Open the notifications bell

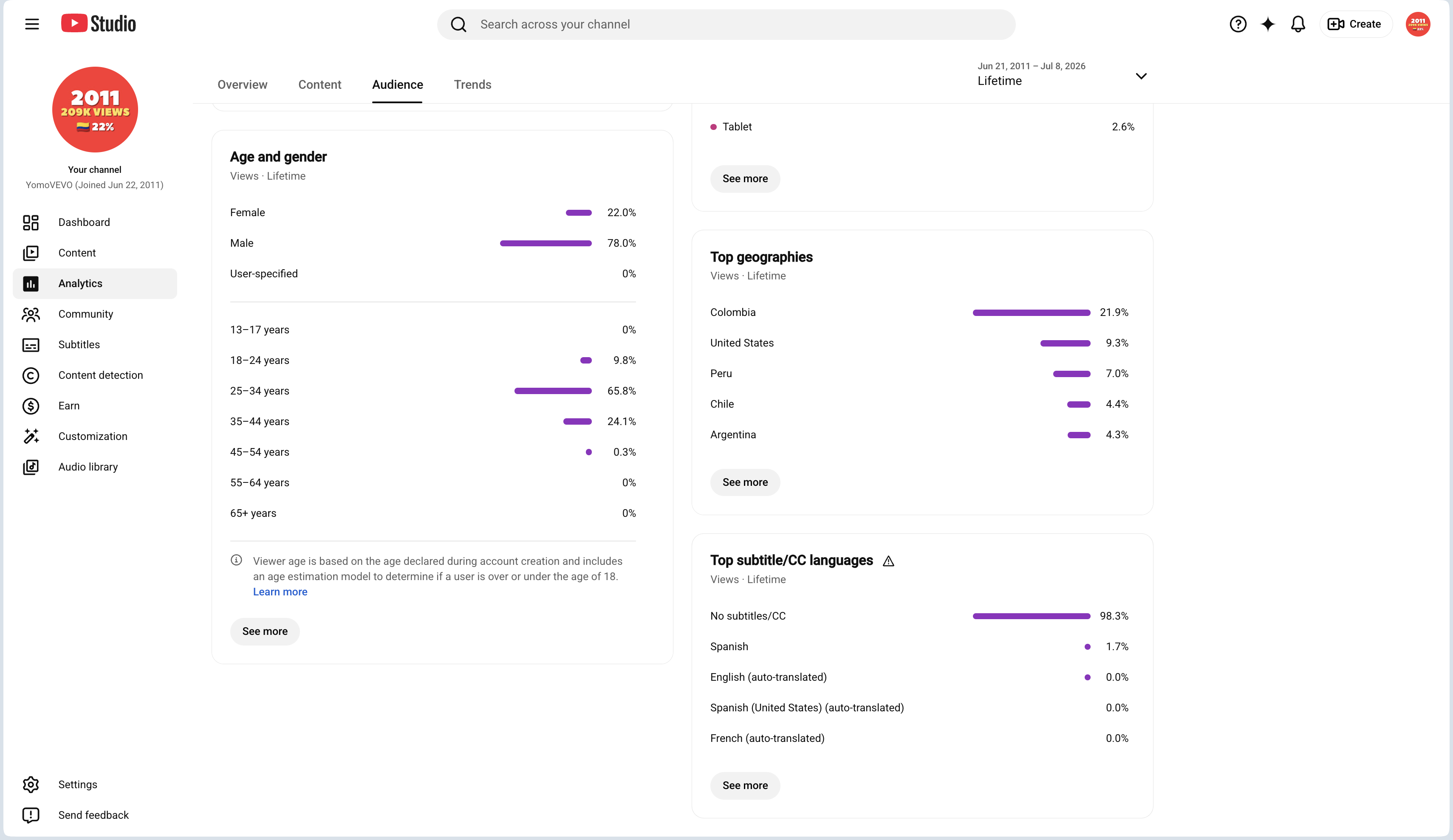[x=1298, y=24]
